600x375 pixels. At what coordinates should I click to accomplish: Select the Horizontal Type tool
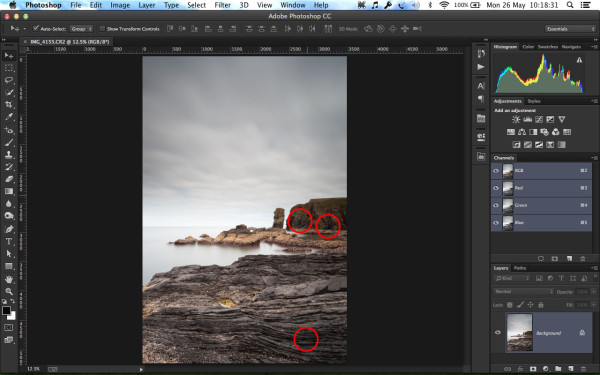[x=9, y=241]
